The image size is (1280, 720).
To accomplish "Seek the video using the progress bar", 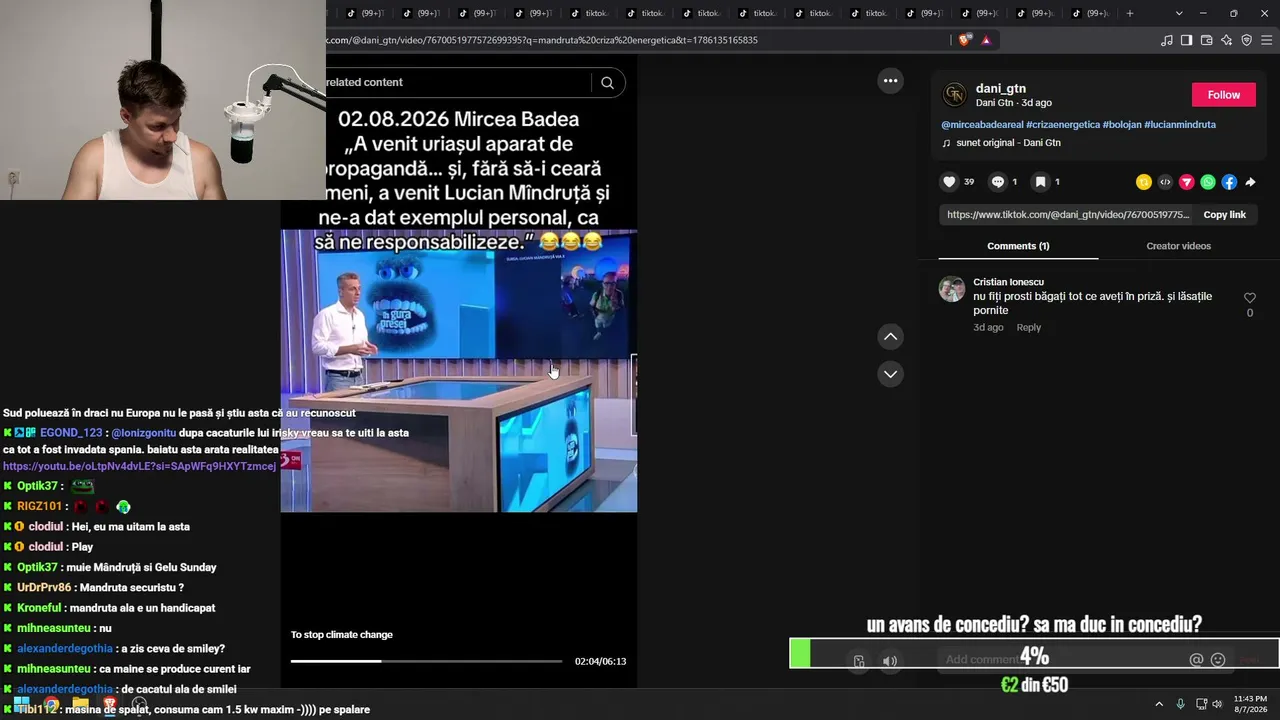I will click(426, 661).
